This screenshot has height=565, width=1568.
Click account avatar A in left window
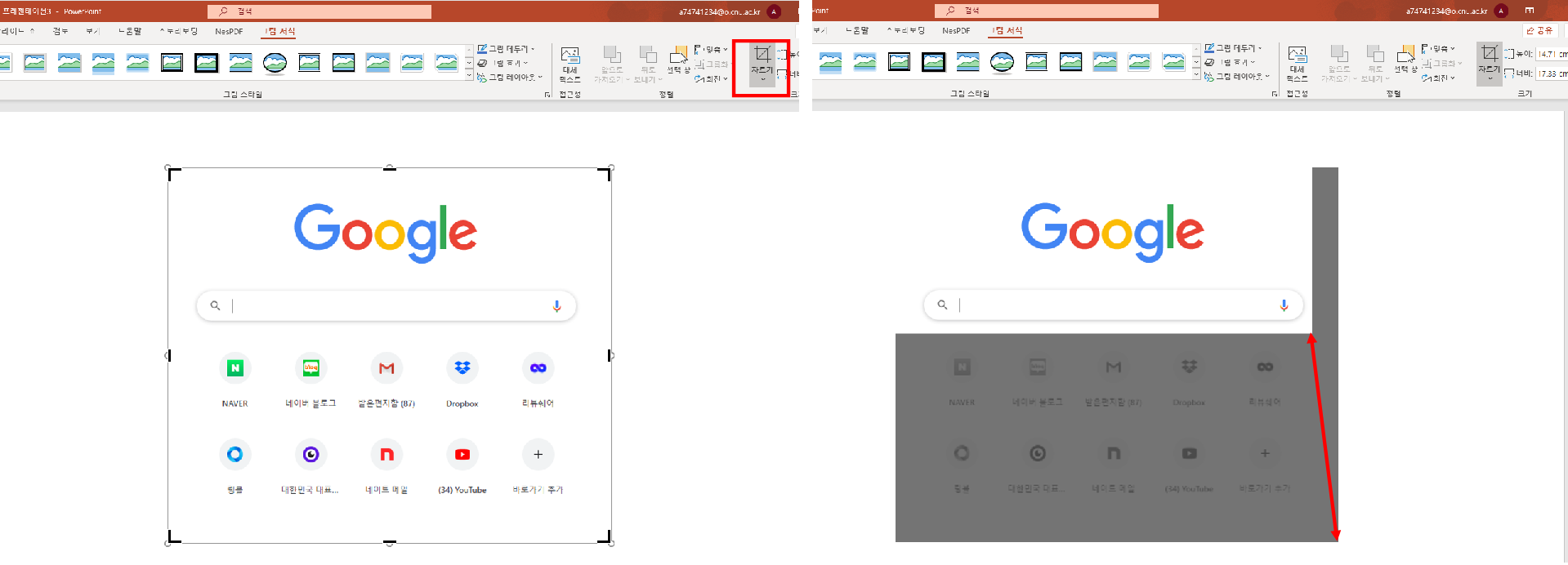point(774,11)
